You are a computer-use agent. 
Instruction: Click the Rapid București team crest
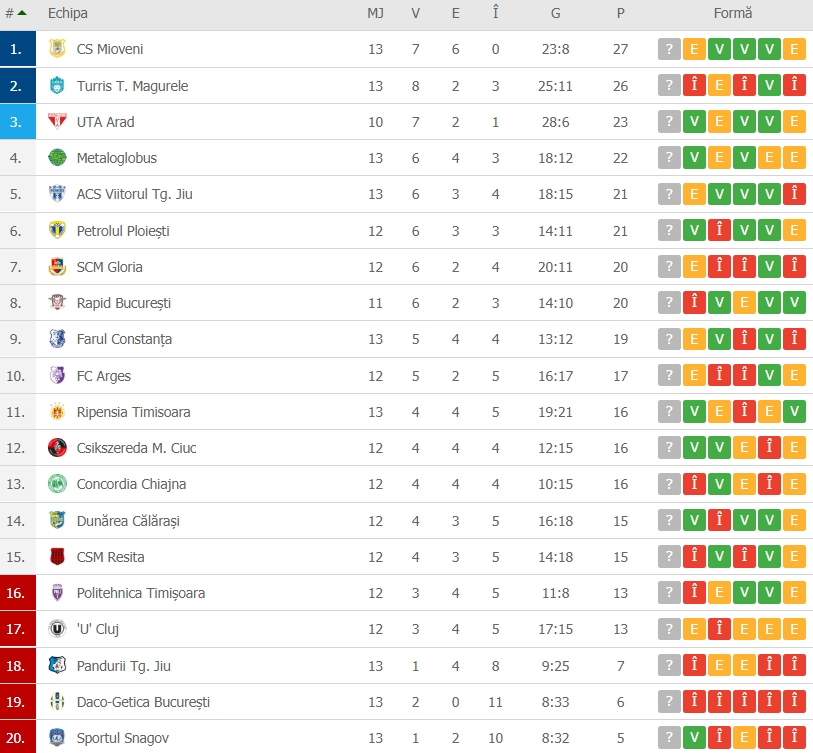click(57, 303)
